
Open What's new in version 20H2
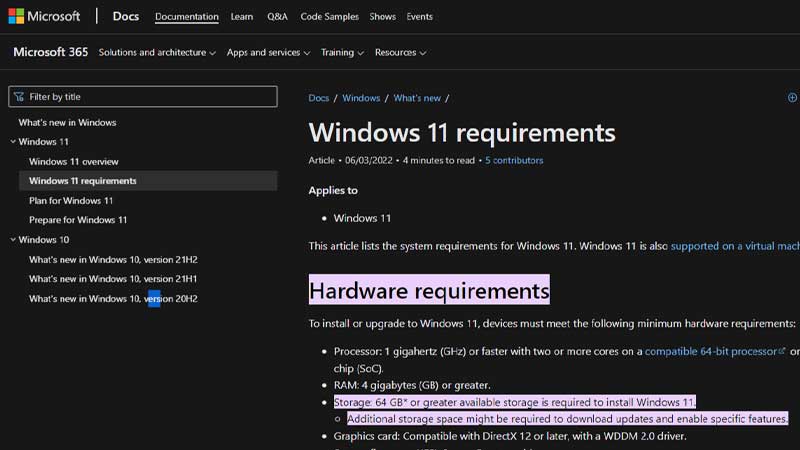113,298
